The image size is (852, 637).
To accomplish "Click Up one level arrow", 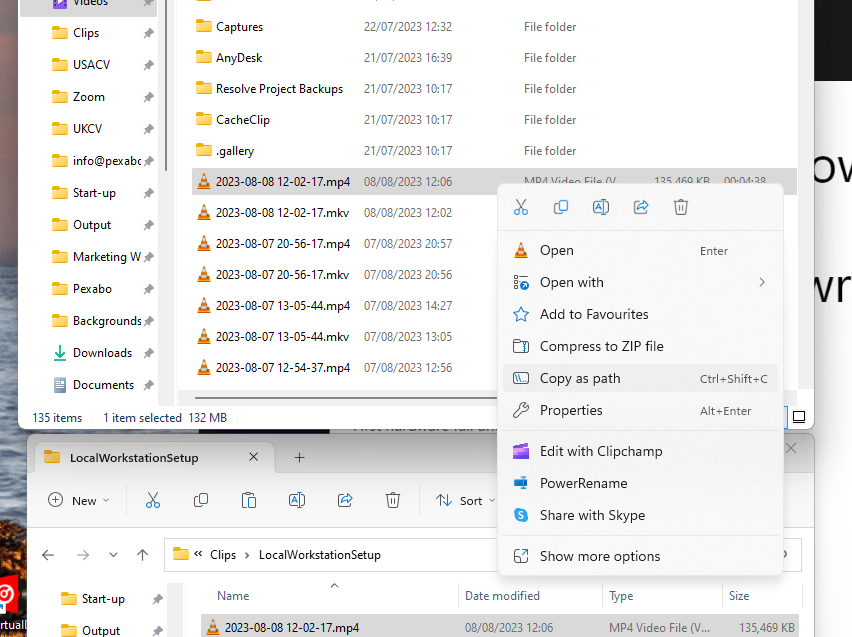I will (x=142, y=555).
